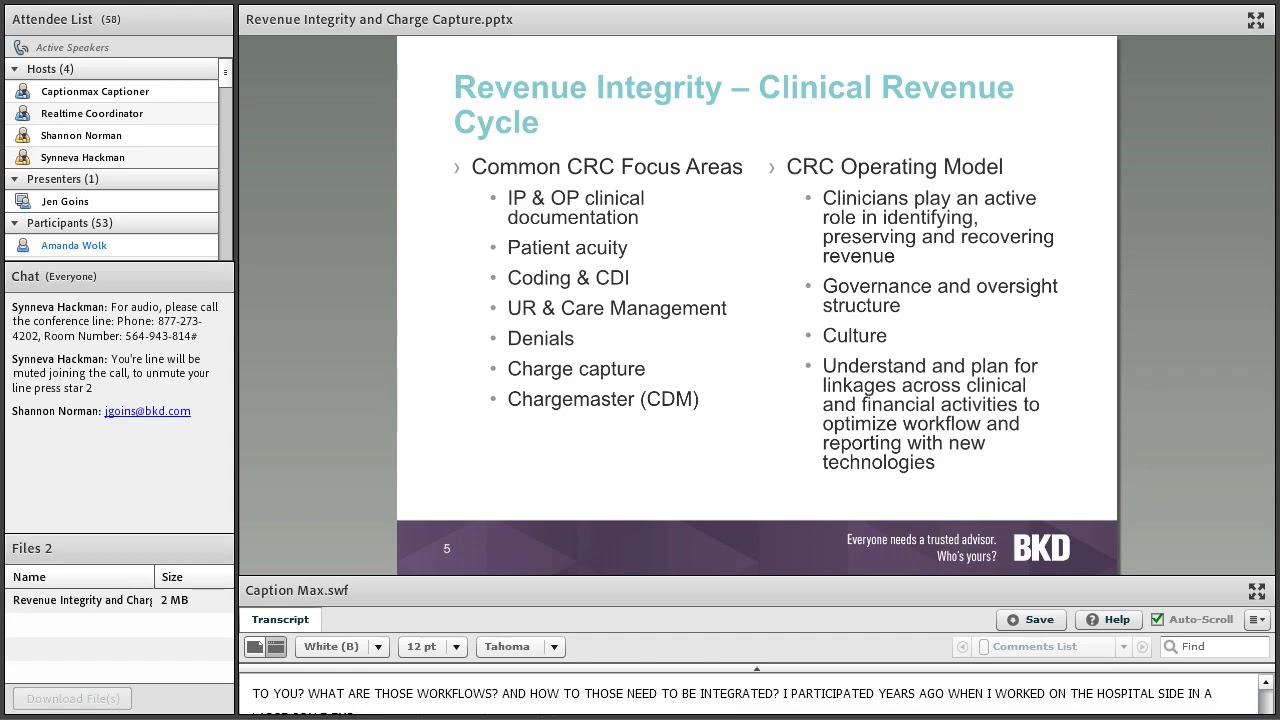Collapse the Hosts (4) group

(14, 69)
